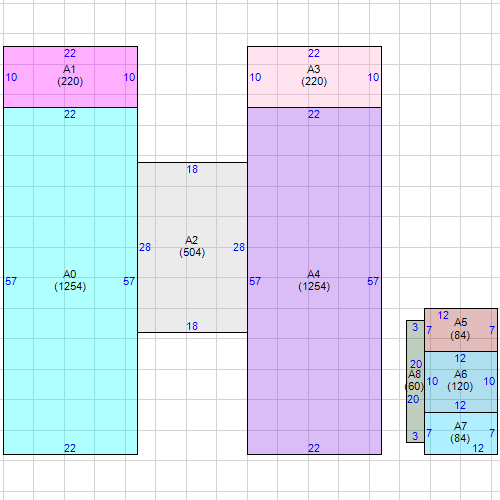Click the left '28' height label of A2
This screenshot has width=500, height=500.
coord(145,247)
